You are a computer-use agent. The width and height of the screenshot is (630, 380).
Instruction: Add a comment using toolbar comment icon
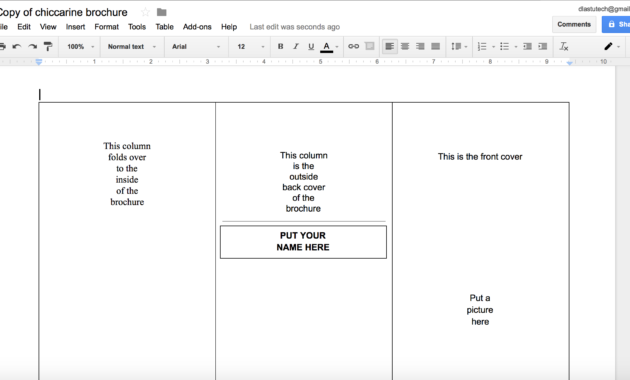tap(370, 46)
